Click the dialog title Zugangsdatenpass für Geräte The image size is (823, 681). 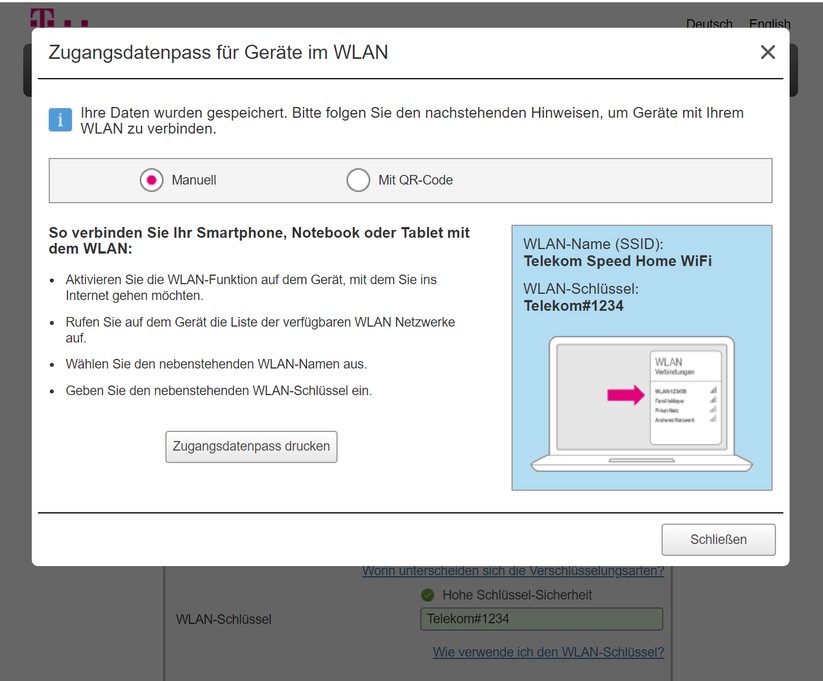tap(218, 52)
